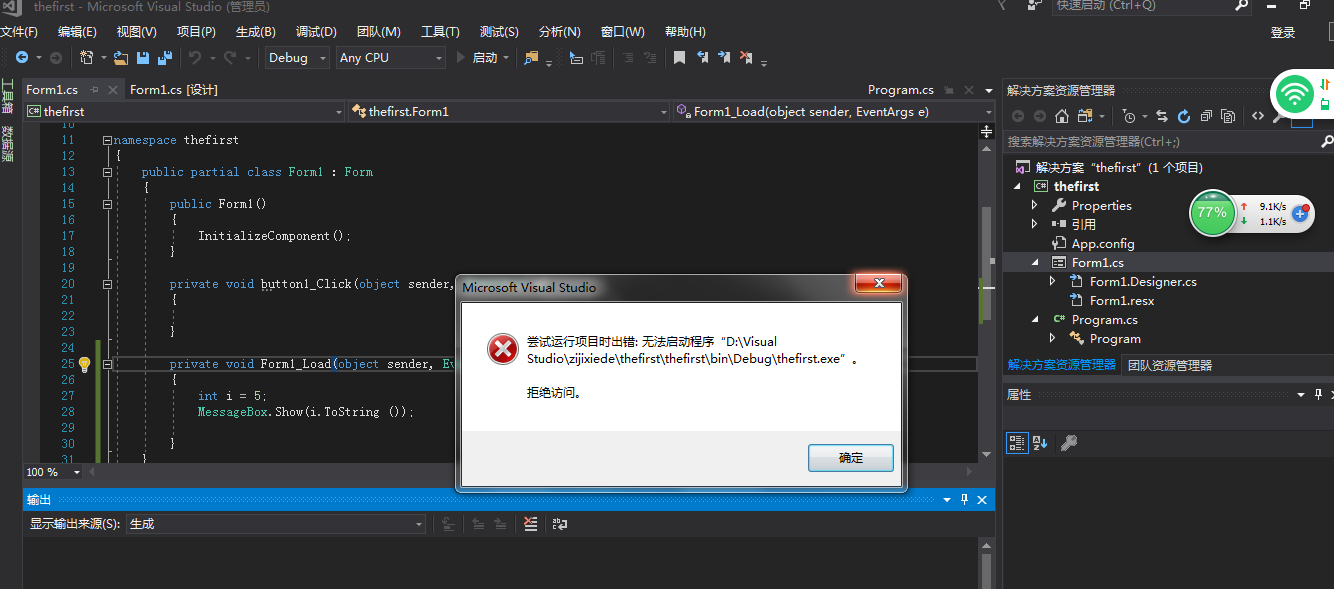
Task: Click the red error icon in dialog
Action: click(x=501, y=348)
